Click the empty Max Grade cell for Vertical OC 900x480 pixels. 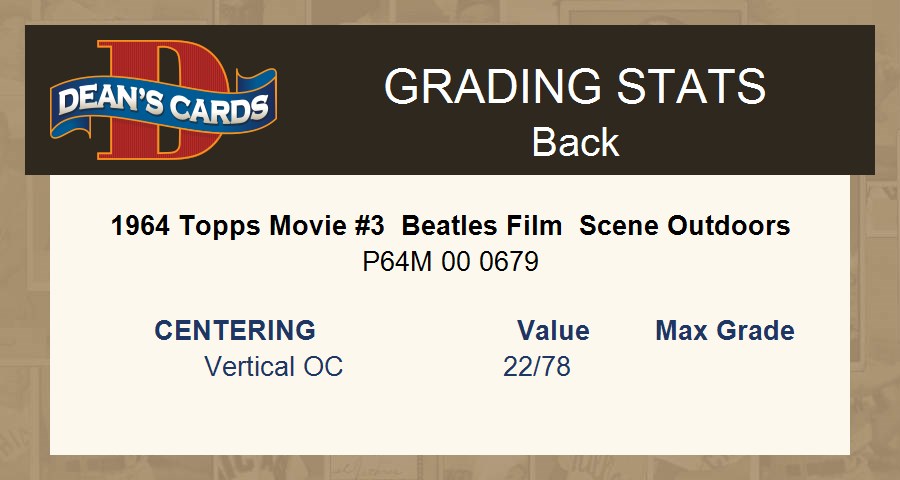(x=725, y=367)
